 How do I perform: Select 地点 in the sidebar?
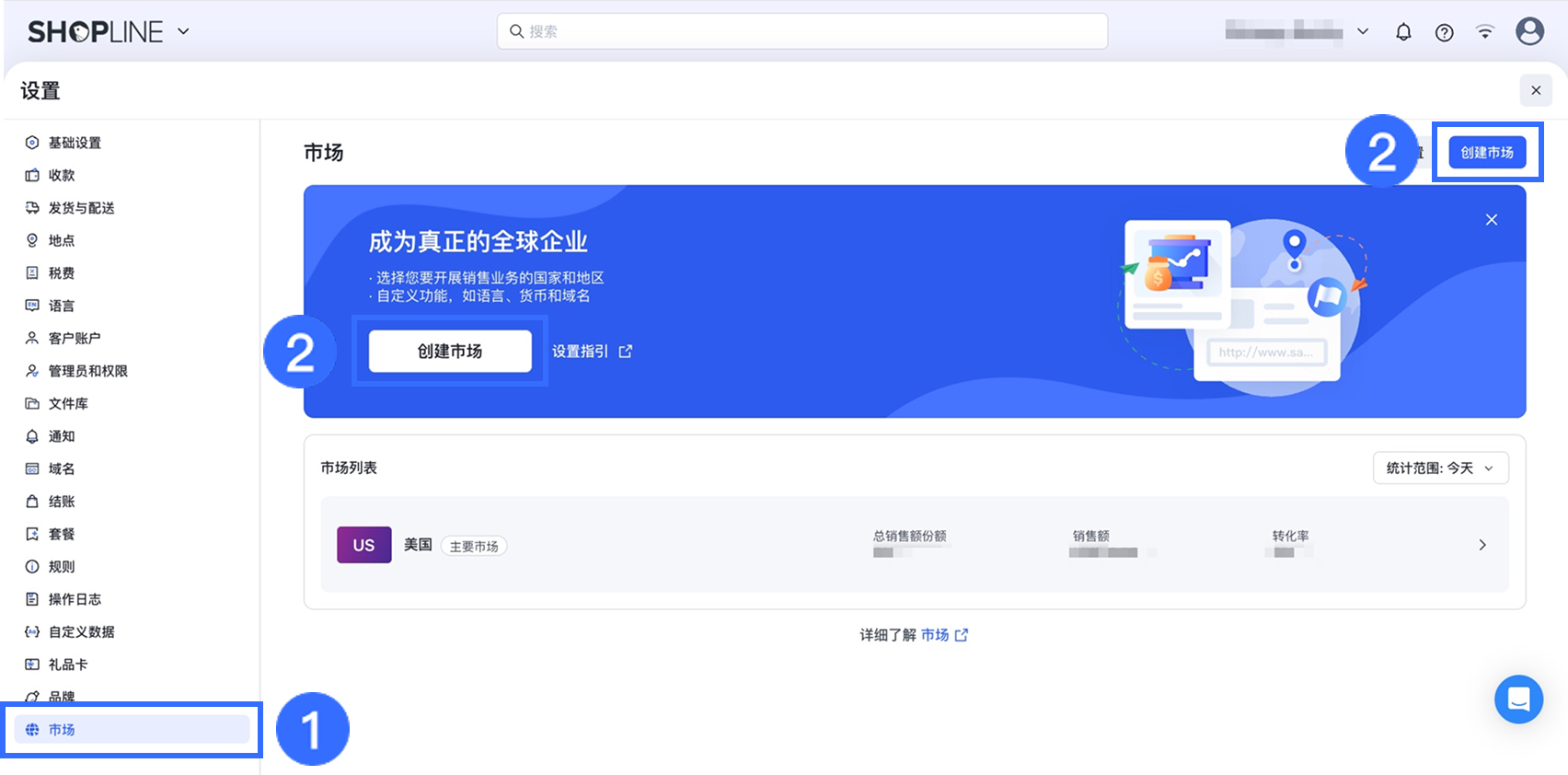pos(133,240)
